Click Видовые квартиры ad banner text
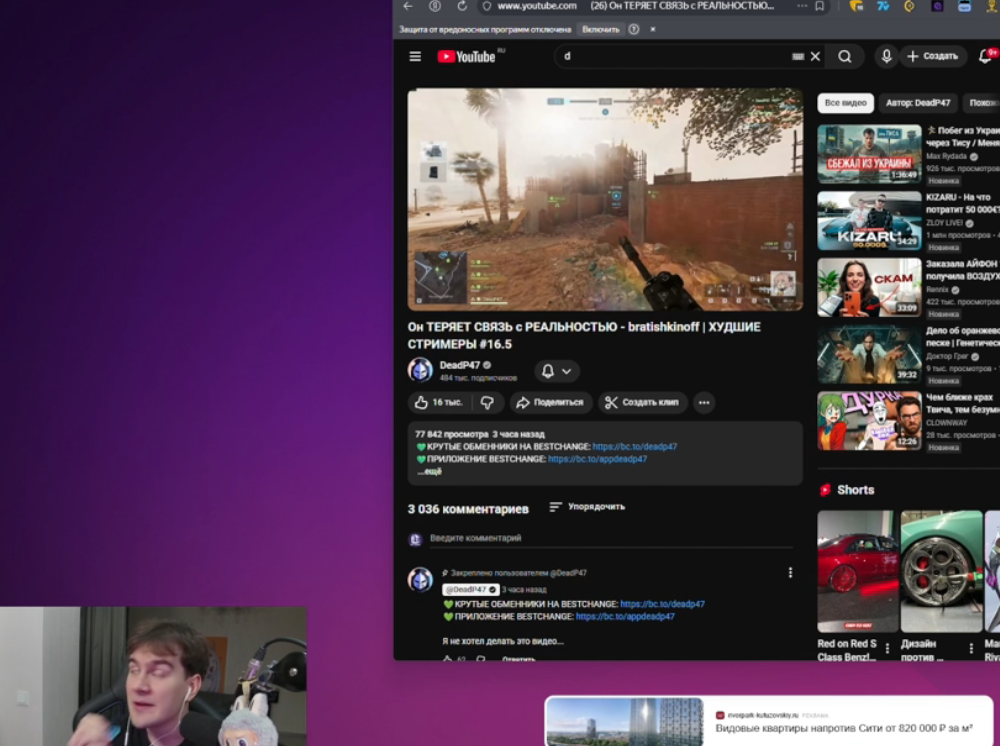 [843, 728]
